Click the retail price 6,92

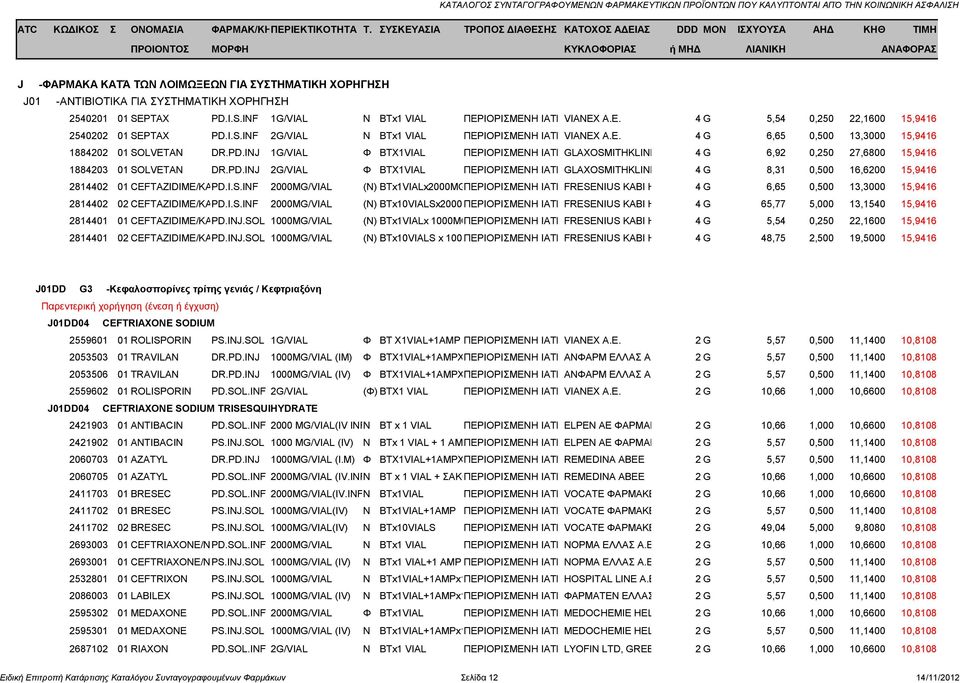point(776,152)
